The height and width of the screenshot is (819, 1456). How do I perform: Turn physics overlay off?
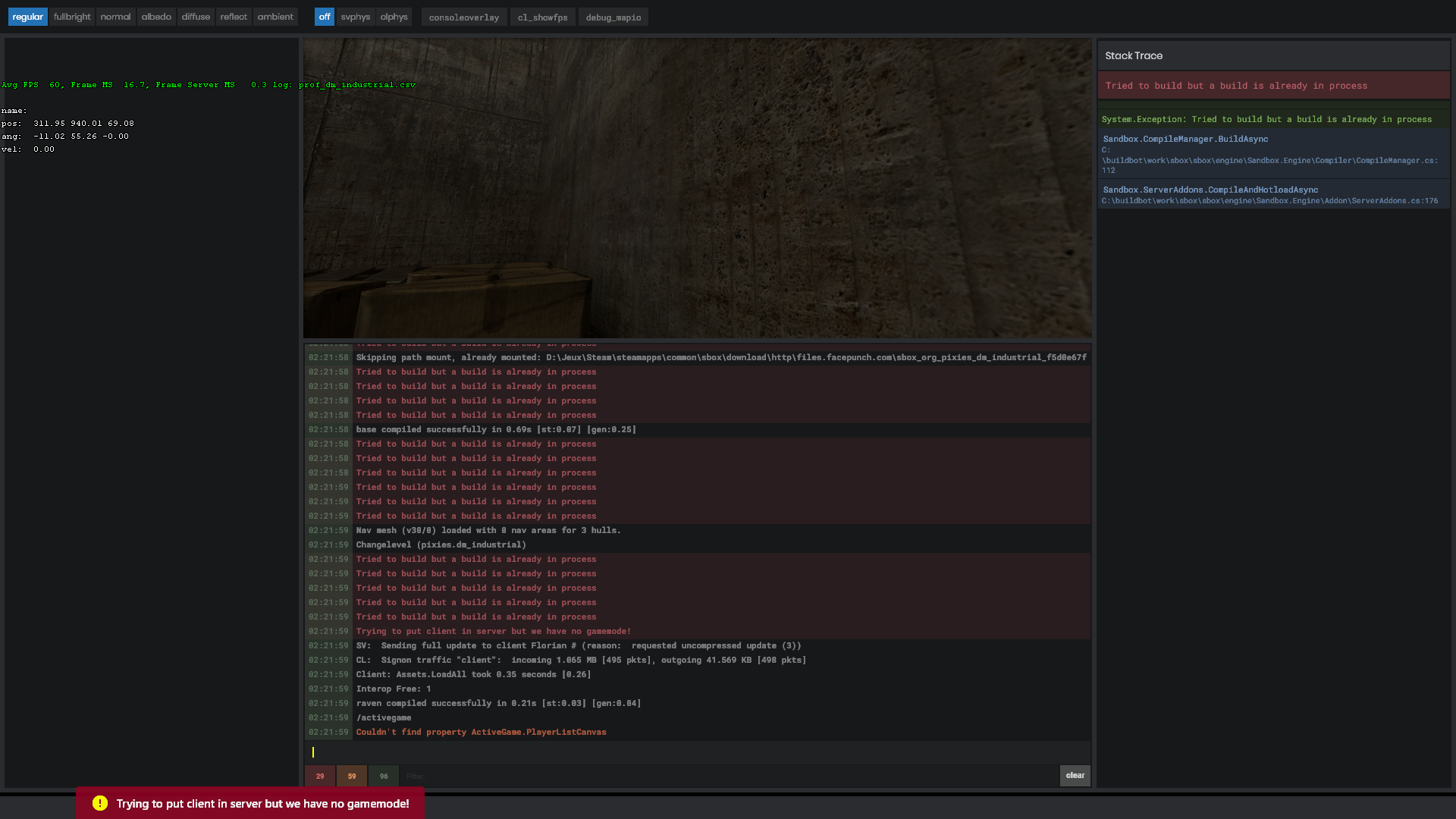324,16
